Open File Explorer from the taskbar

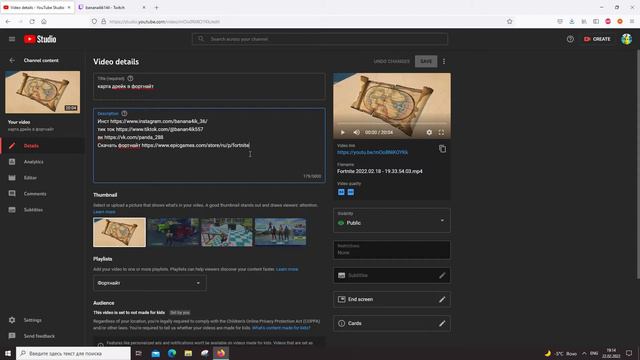[x=188, y=353]
